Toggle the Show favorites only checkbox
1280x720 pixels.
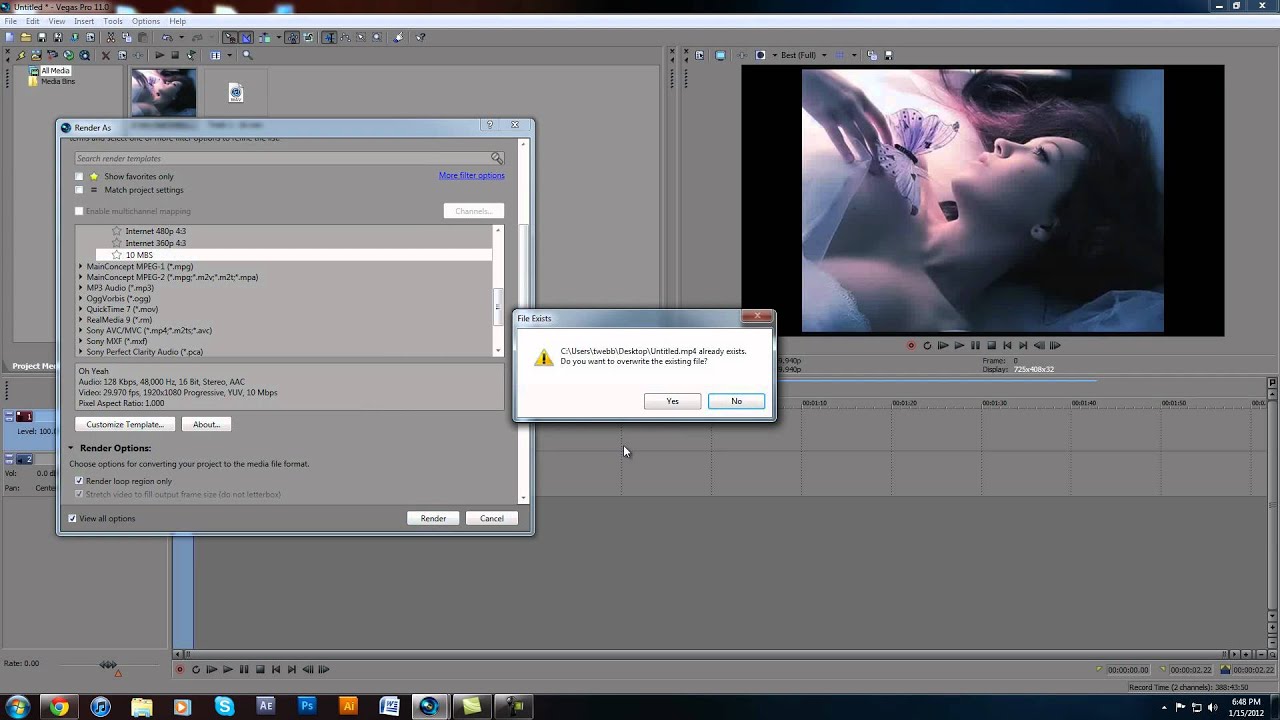coord(79,176)
